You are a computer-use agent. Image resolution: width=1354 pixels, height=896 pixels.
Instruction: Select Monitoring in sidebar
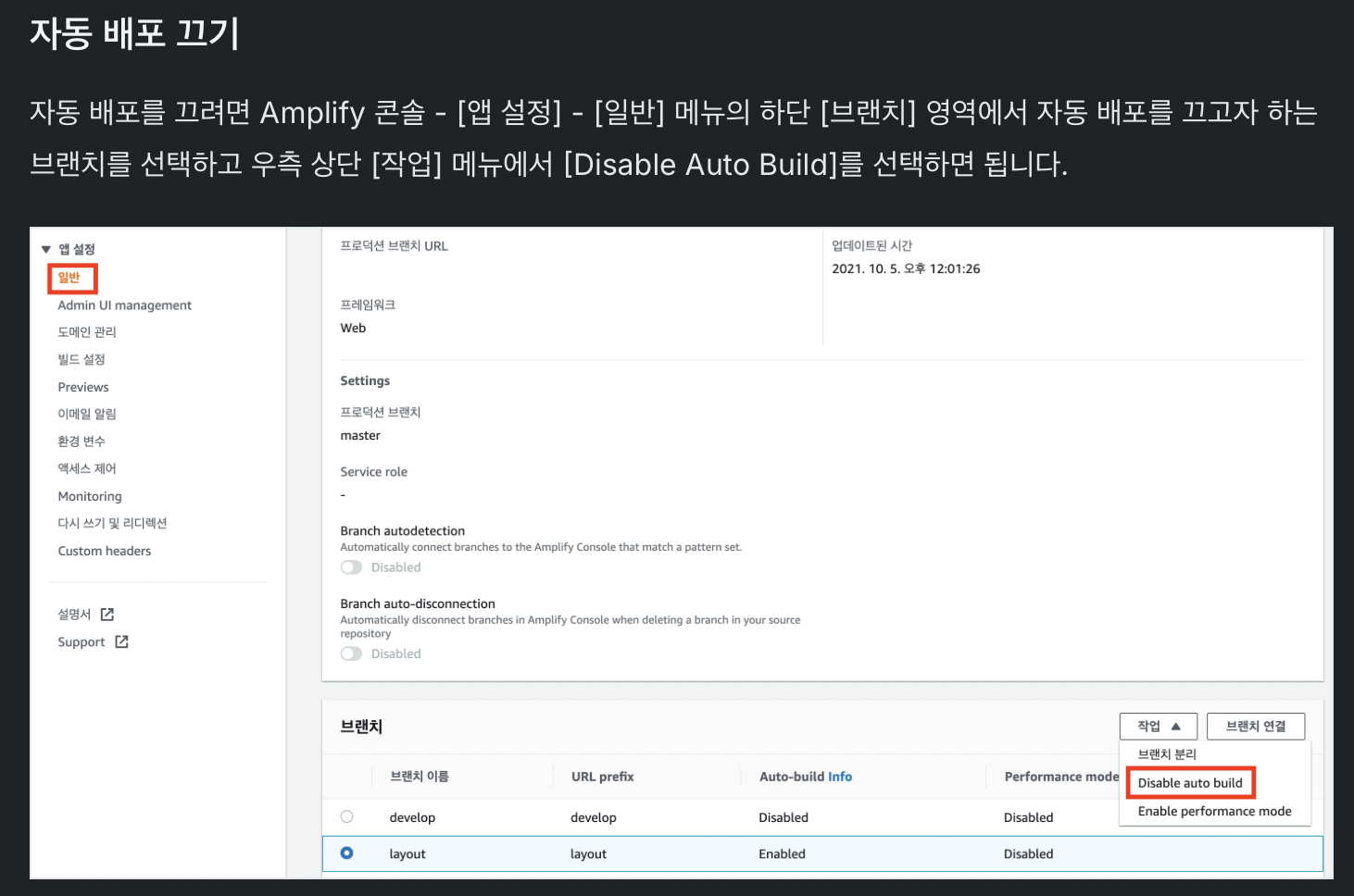point(90,496)
